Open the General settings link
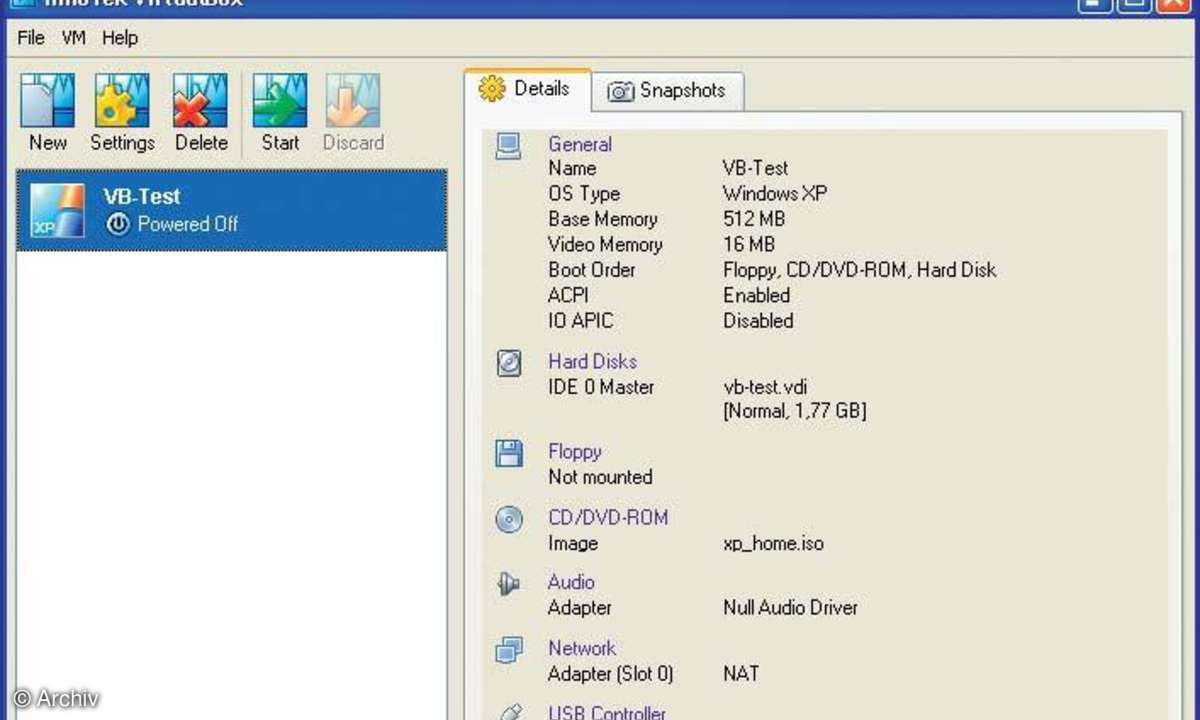Viewport: 1200px width, 720px height. (580, 144)
